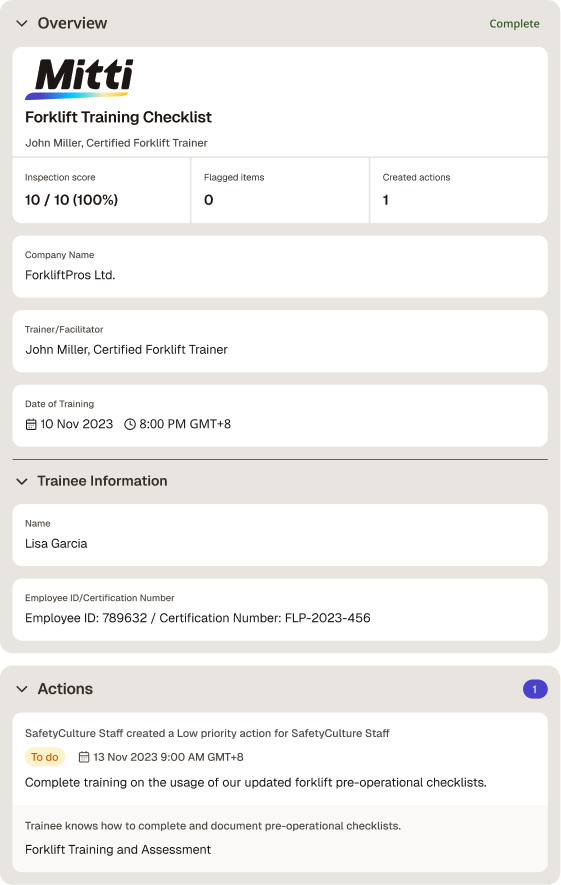Click the Inspection score 10 / 10 (100%) value
The height and width of the screenshot is (885, 561).
point(71,200)
